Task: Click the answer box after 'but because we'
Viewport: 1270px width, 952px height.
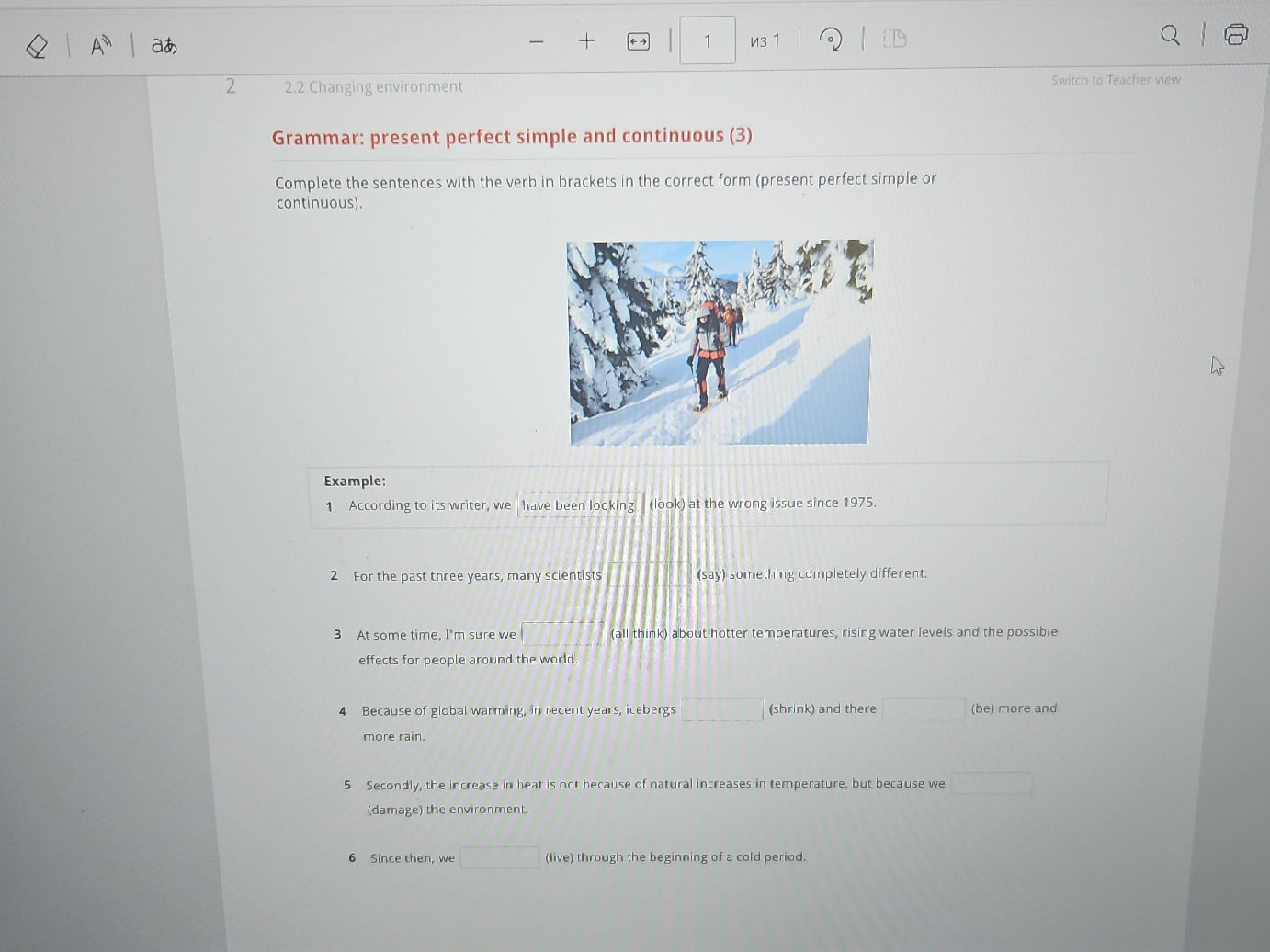Action: point(992,783)
